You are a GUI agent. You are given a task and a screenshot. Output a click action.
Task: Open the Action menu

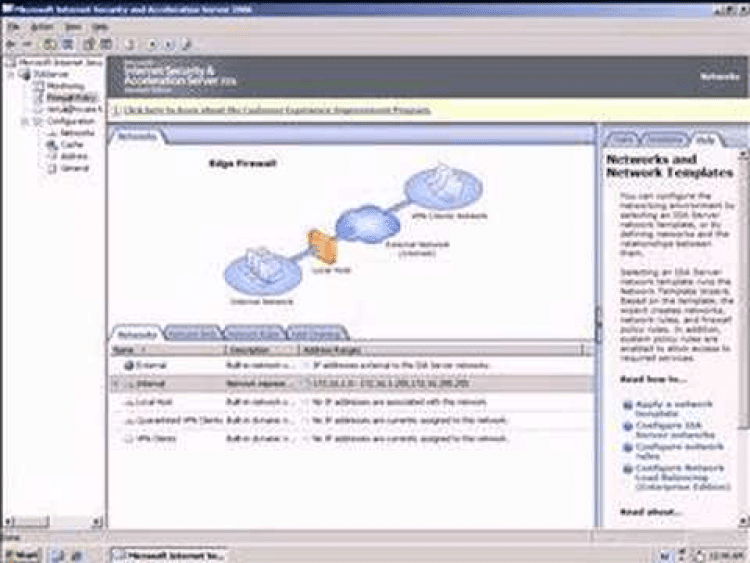click(42, 27)
